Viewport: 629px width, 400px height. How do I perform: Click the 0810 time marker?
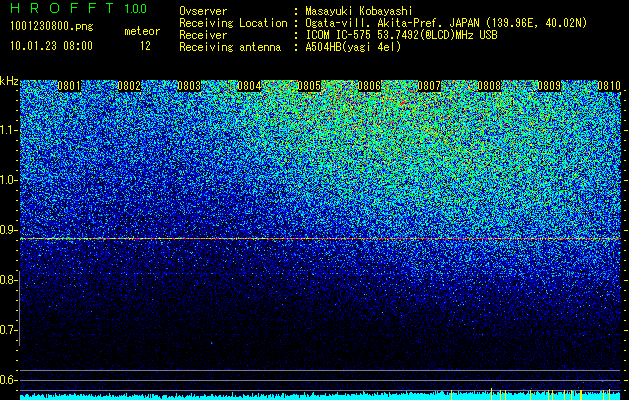pos(609,86)
